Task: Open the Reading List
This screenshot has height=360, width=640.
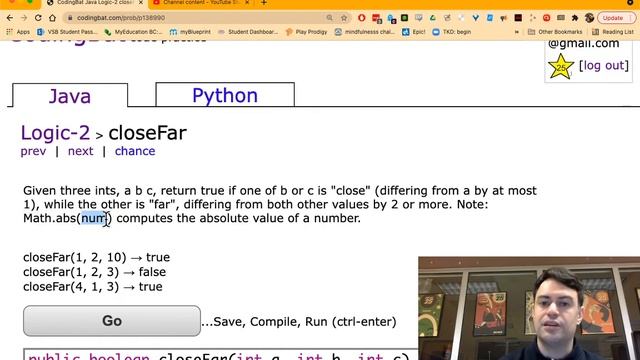Action: point(613,32)
